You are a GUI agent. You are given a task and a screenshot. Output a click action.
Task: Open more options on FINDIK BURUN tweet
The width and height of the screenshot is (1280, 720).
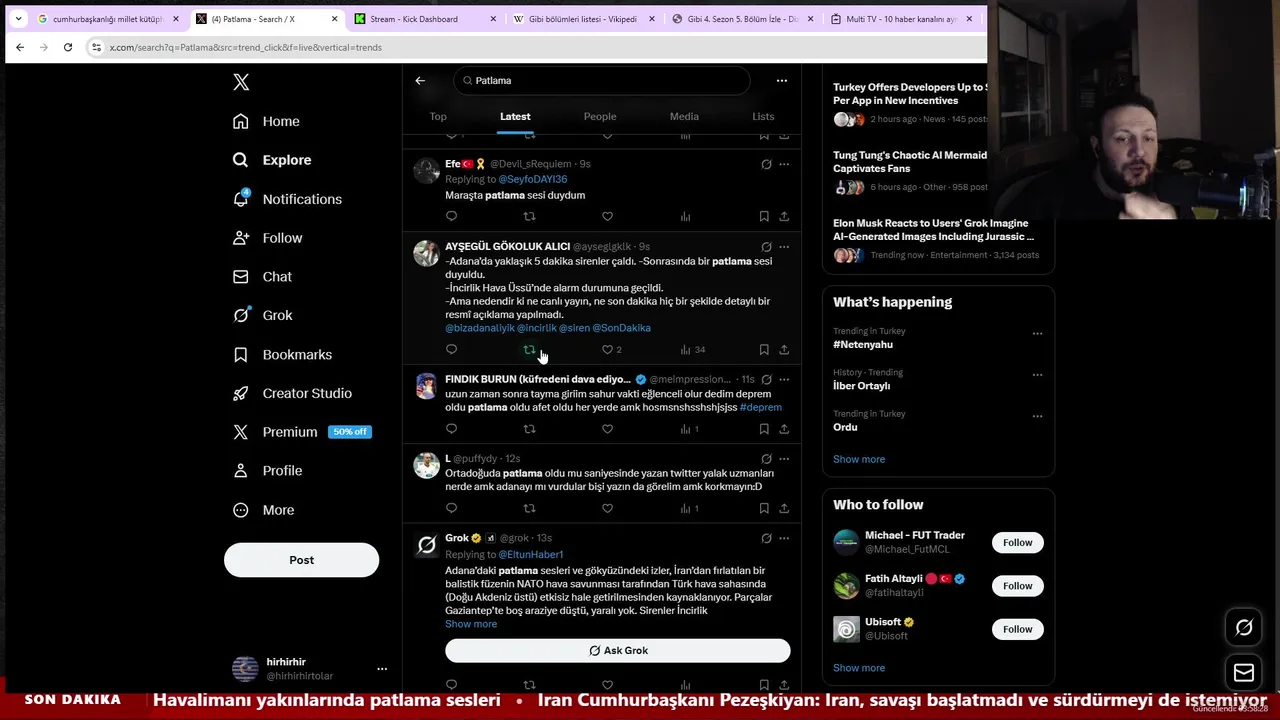click(x=784, y=380)
